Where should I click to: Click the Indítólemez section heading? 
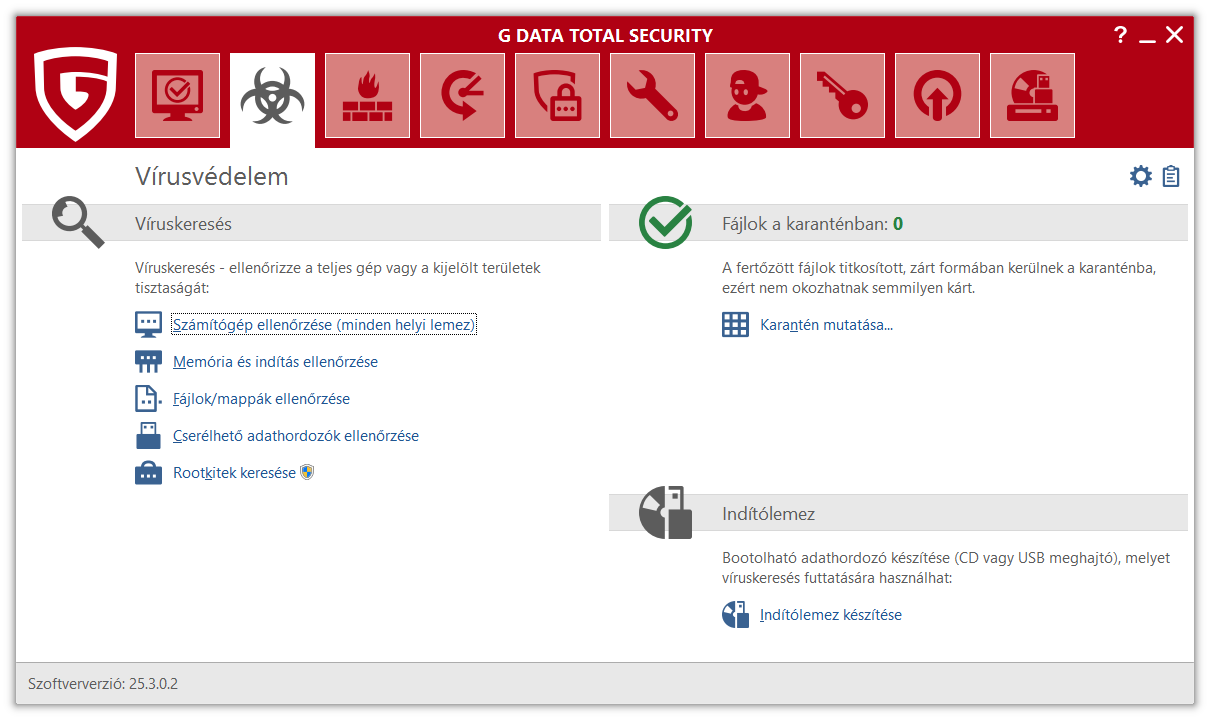tap(768, 514)
